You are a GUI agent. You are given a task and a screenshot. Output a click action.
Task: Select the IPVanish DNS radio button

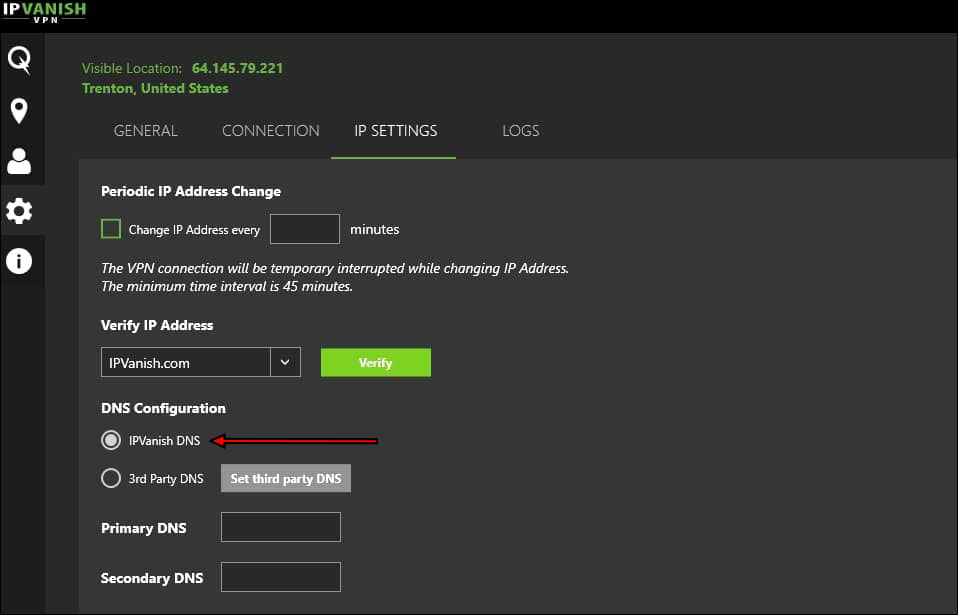pyautogui.click(x=111, y=440)
